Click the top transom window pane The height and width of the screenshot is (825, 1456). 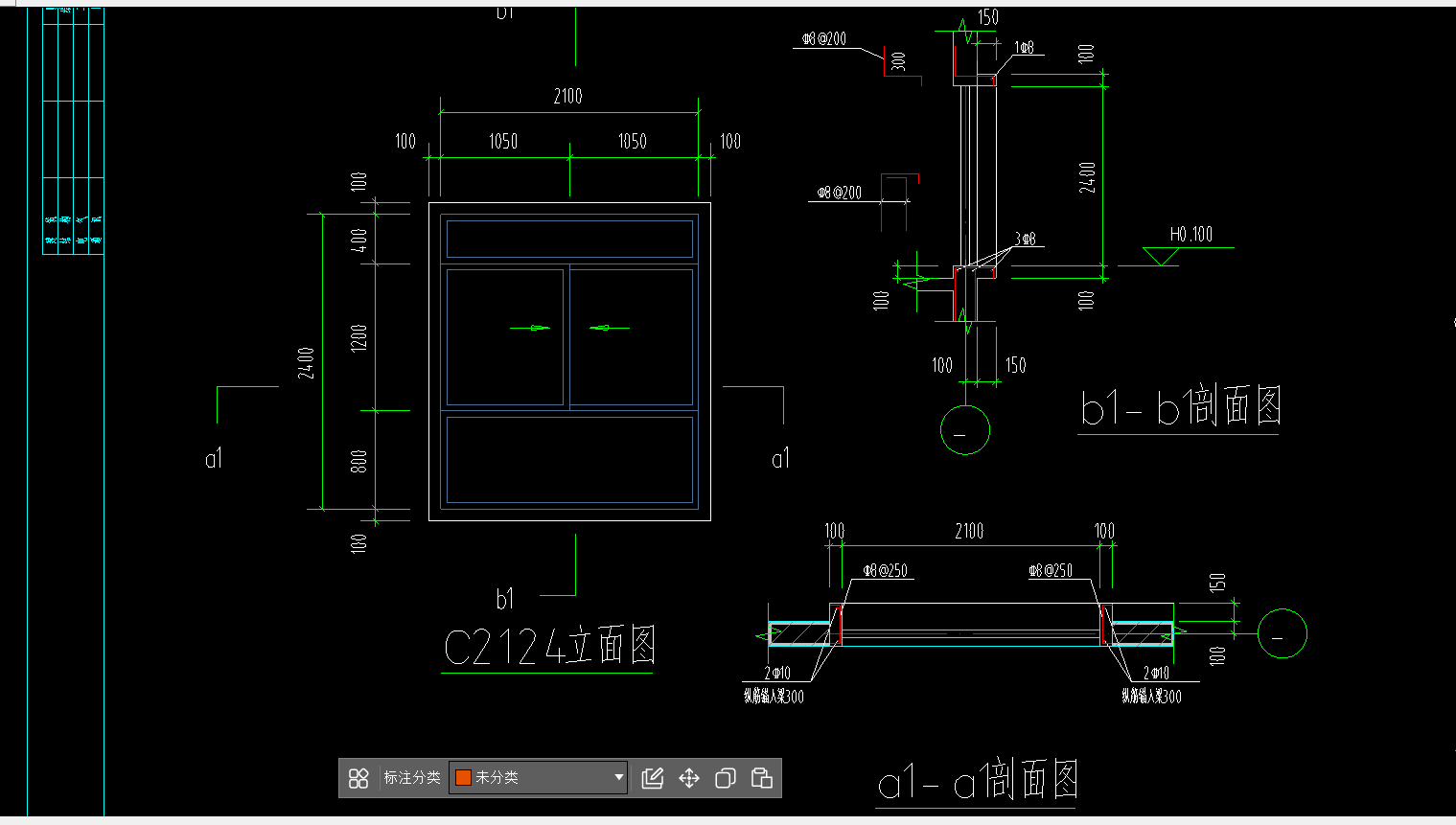[569, 240]
